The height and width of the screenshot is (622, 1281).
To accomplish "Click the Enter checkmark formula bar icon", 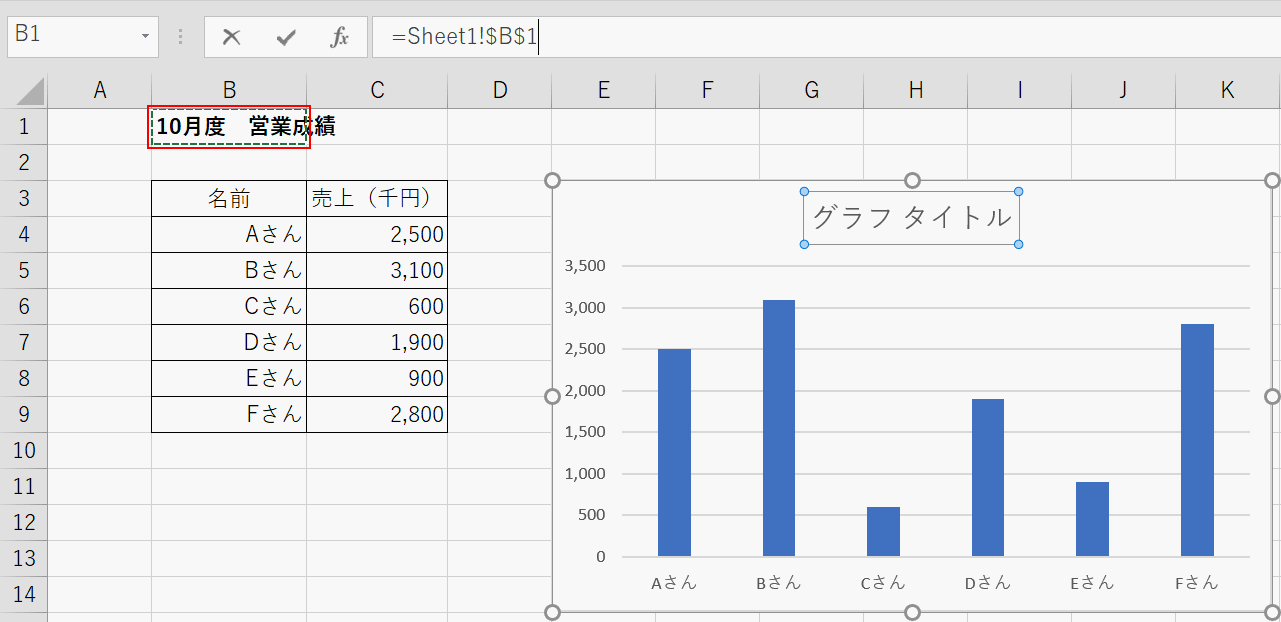I will pyautogui.click(x=286, y=37).
